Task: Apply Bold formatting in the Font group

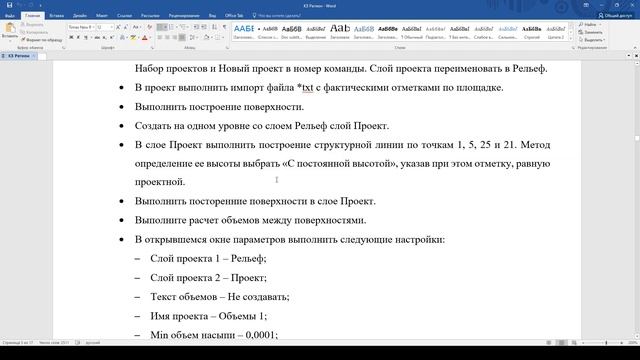Action: (71, 38)
